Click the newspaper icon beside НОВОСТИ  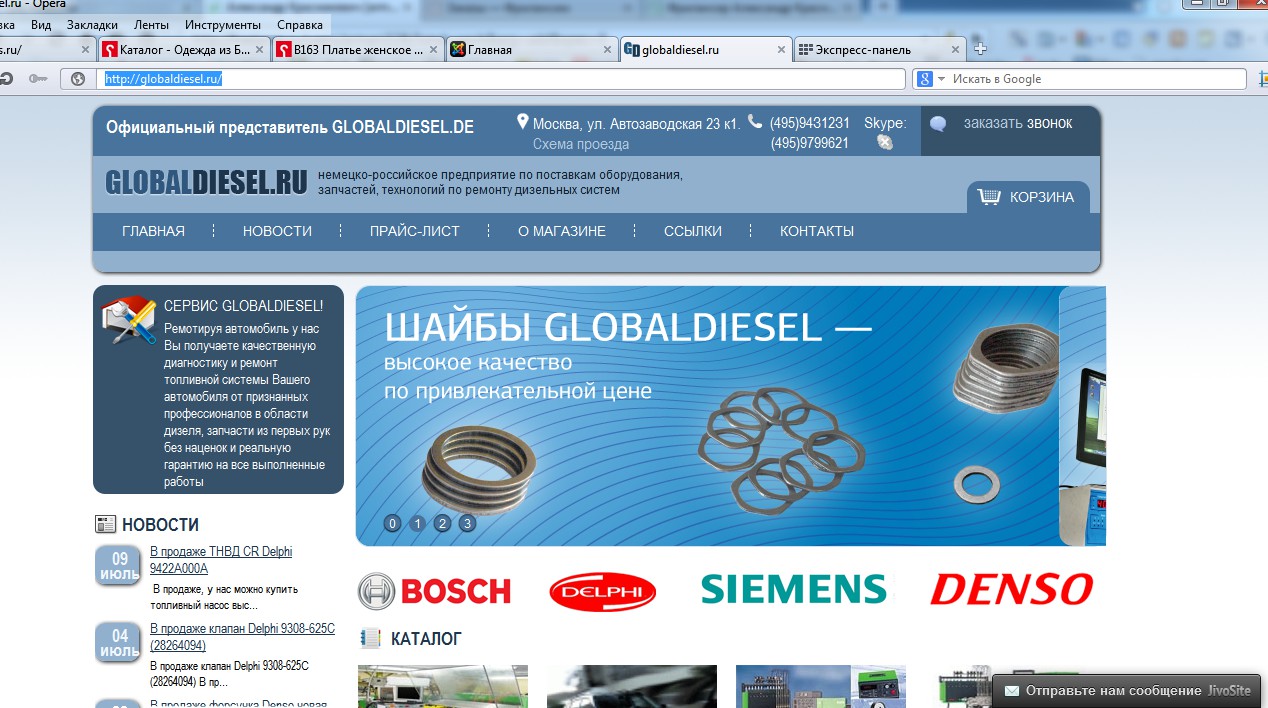click(105, 524)
